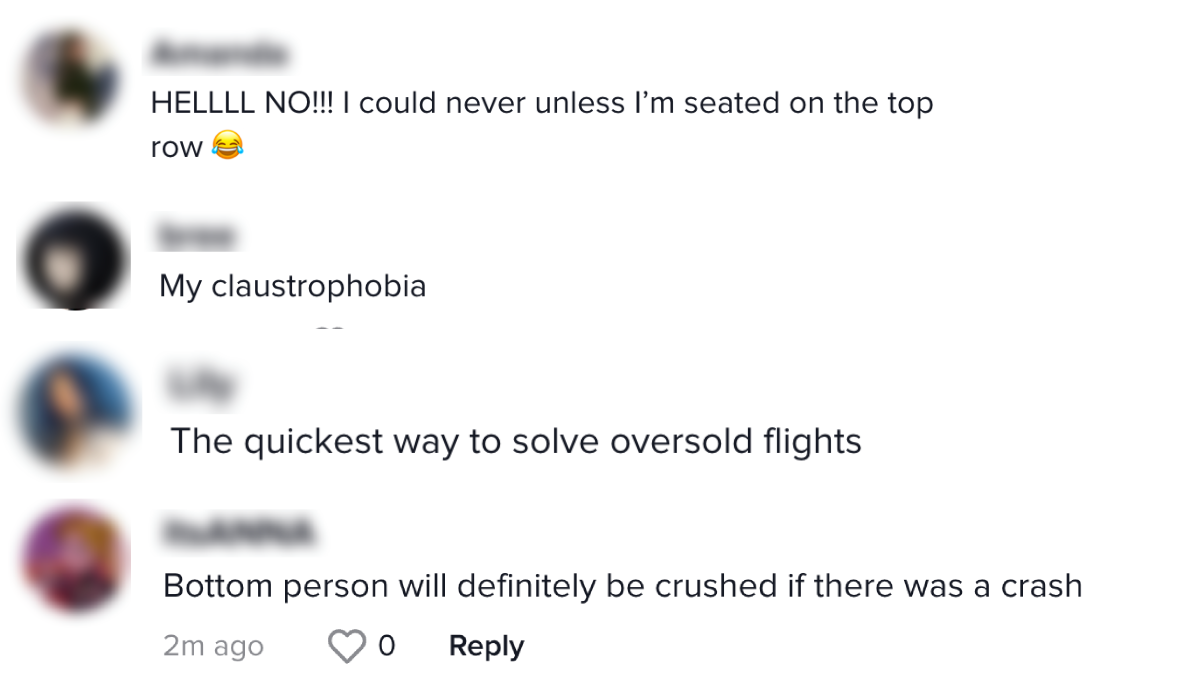1200x684 pixels.
Task: Open the avatar beside the 'Bottom person' comment
Action: click(x=76, y=562)
